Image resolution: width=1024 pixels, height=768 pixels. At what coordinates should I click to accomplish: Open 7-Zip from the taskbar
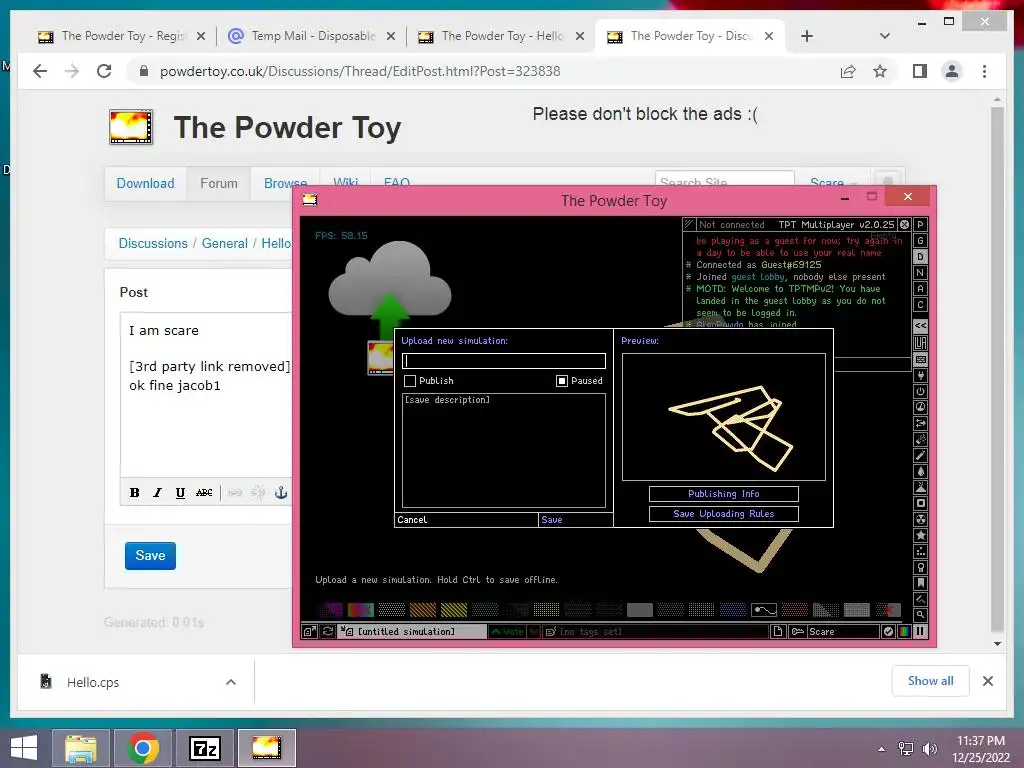click(x=205, y=748)
